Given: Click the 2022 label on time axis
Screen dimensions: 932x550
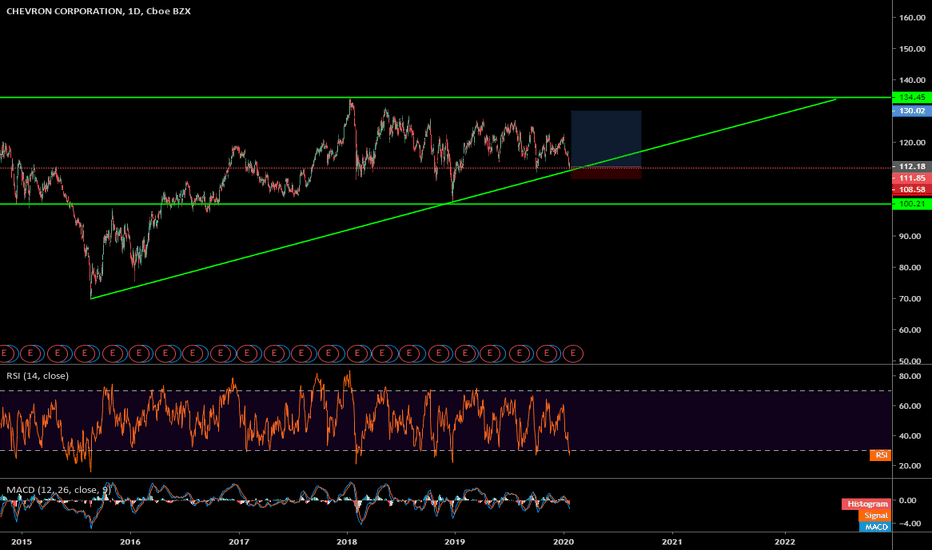Looking at the screenshot, I should (x=785, y=542).
